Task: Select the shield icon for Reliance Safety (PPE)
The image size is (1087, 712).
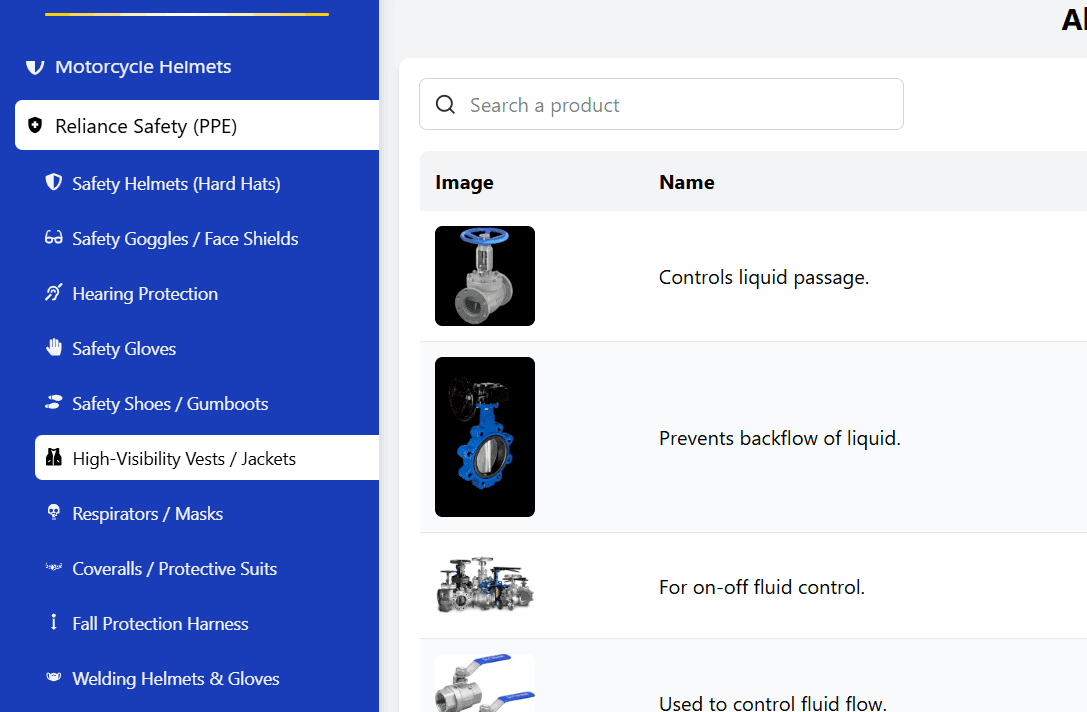Action: [x=36, y=125]
